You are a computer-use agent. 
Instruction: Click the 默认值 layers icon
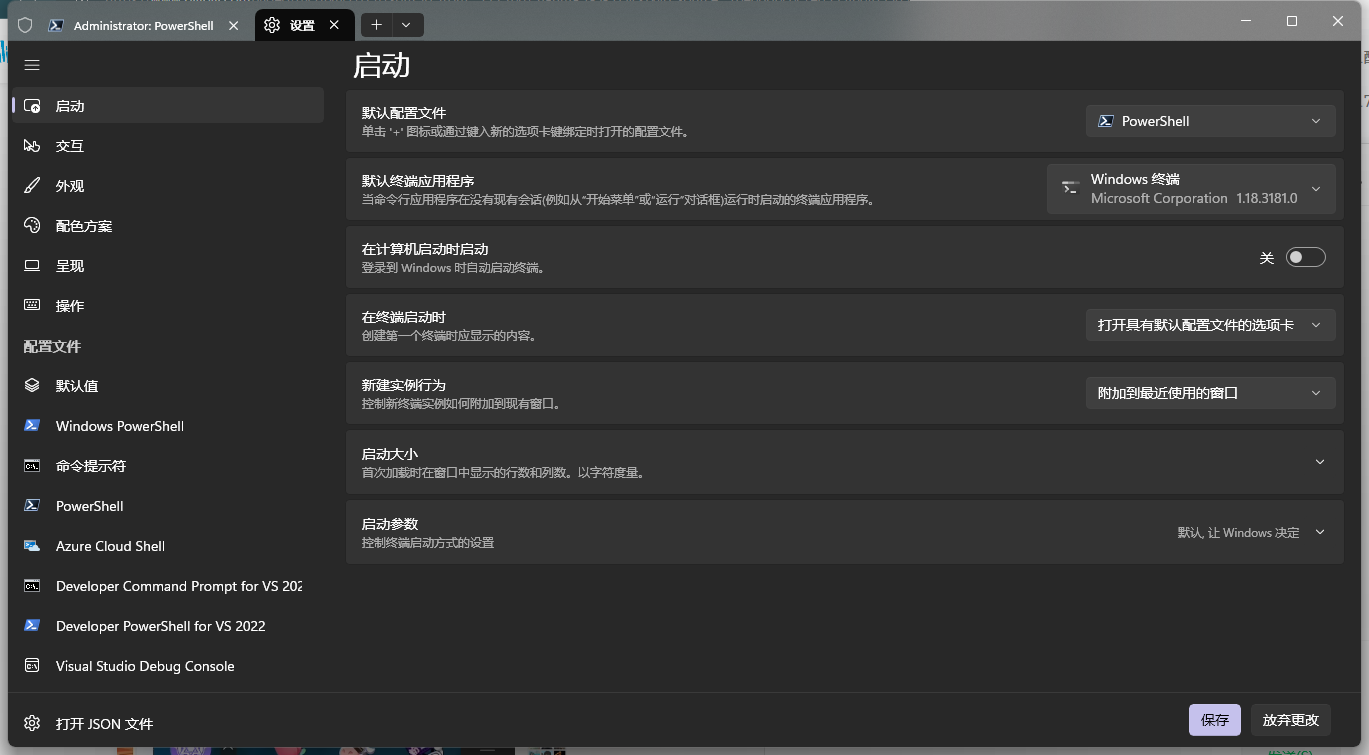coord(32,386)
